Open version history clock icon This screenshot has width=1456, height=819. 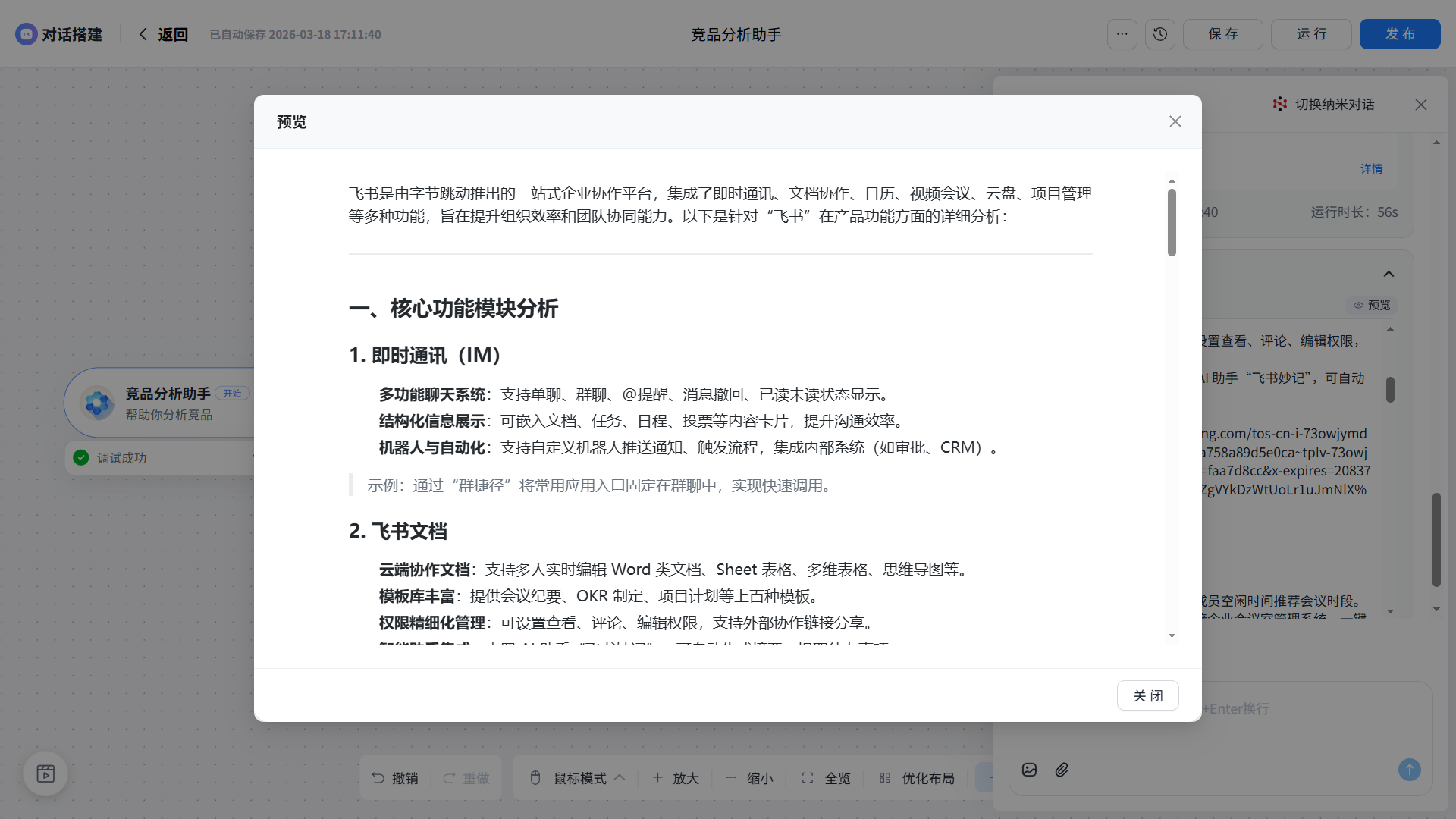tap(1159, 34)
